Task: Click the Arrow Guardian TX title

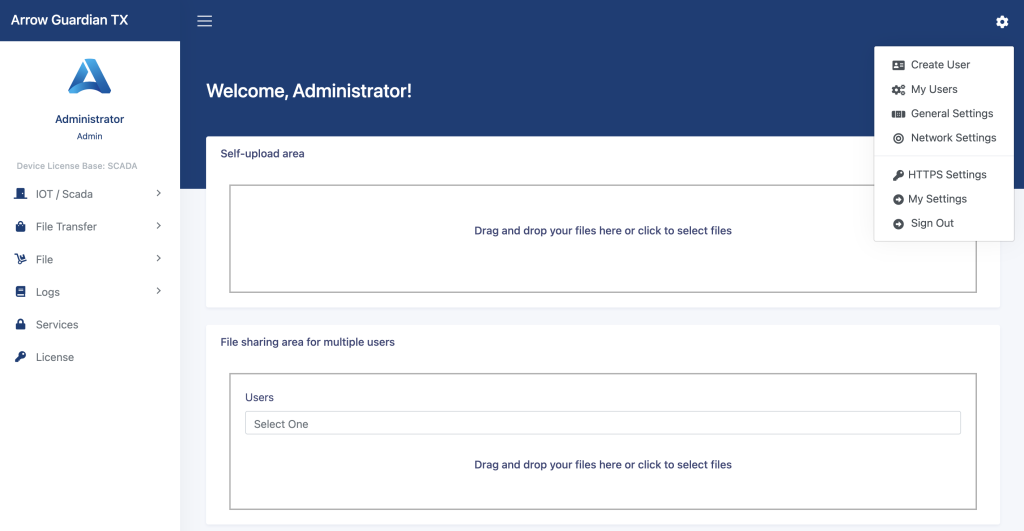Action: 69,20
